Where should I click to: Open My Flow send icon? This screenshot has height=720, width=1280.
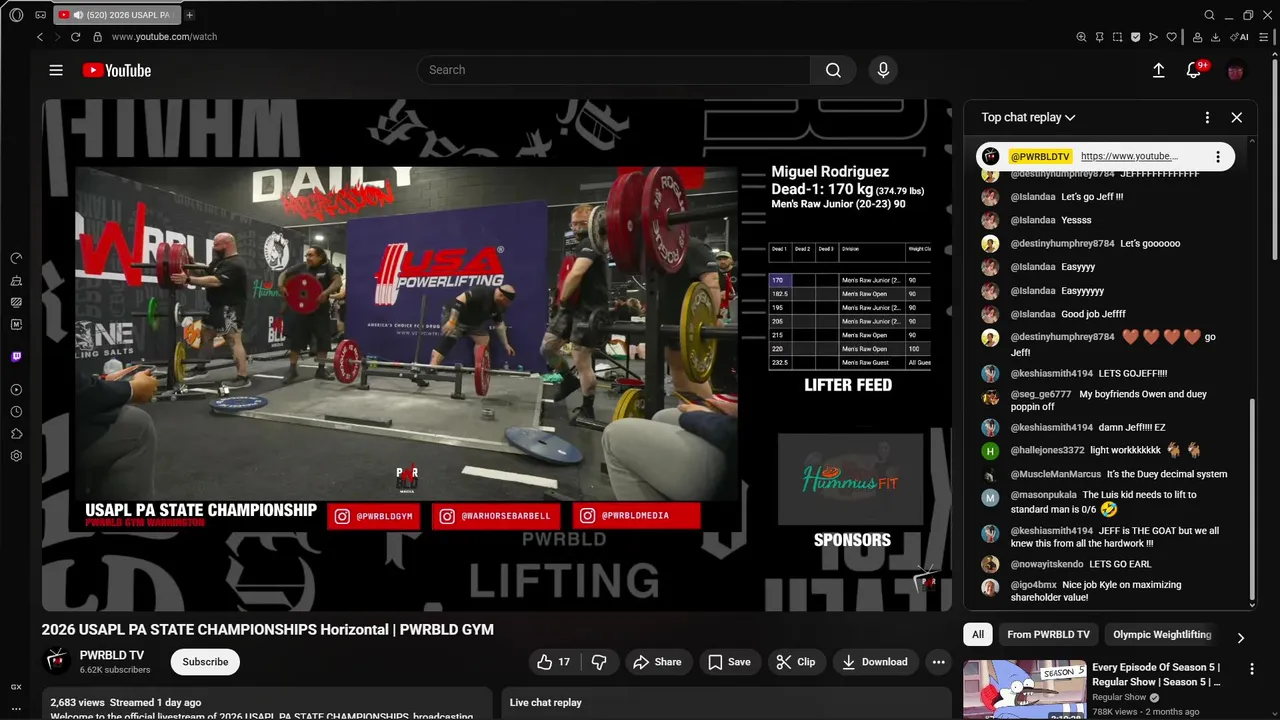(1153, 37)
